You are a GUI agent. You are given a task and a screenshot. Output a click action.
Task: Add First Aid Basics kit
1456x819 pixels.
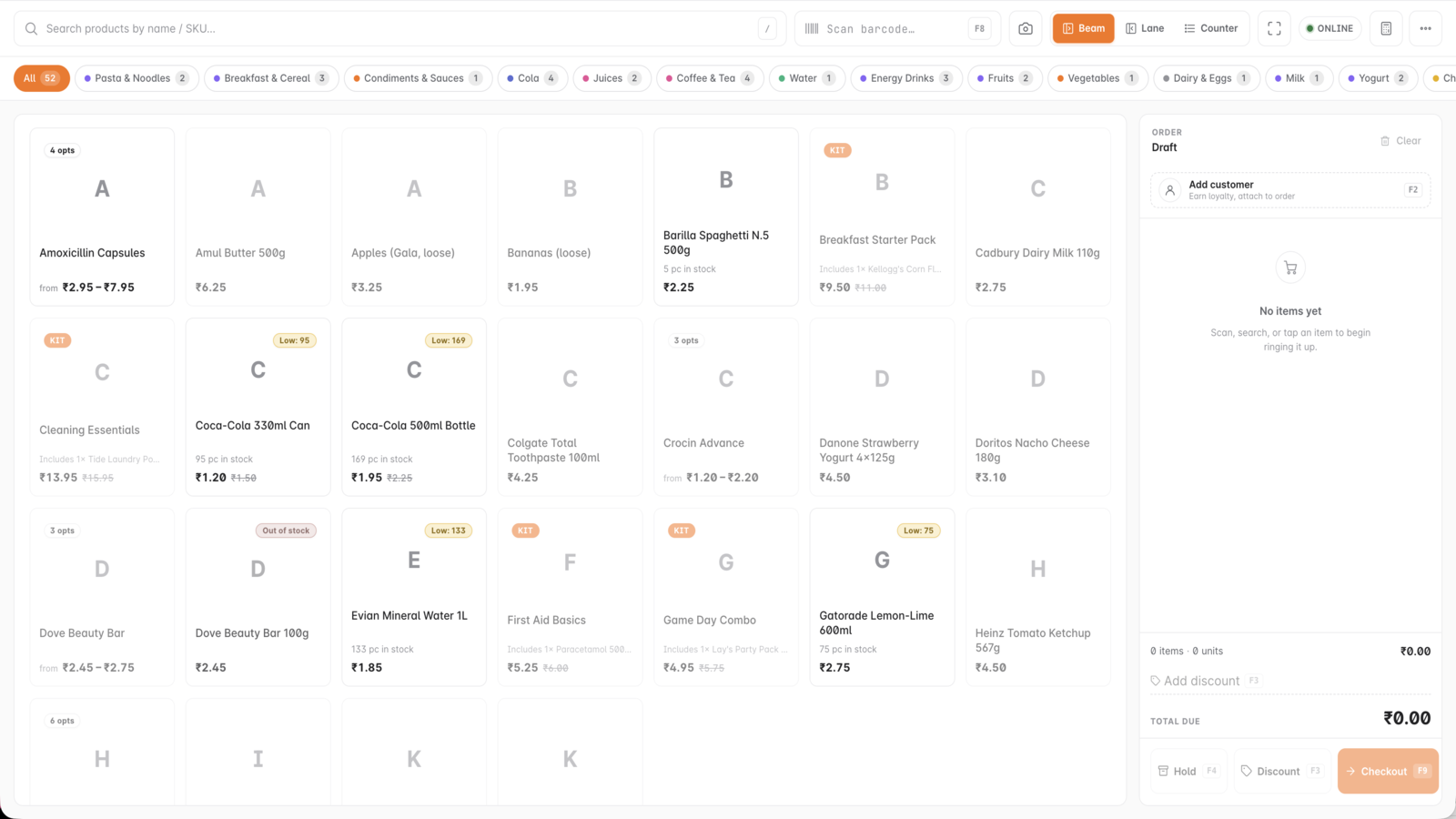pos(570,597)
